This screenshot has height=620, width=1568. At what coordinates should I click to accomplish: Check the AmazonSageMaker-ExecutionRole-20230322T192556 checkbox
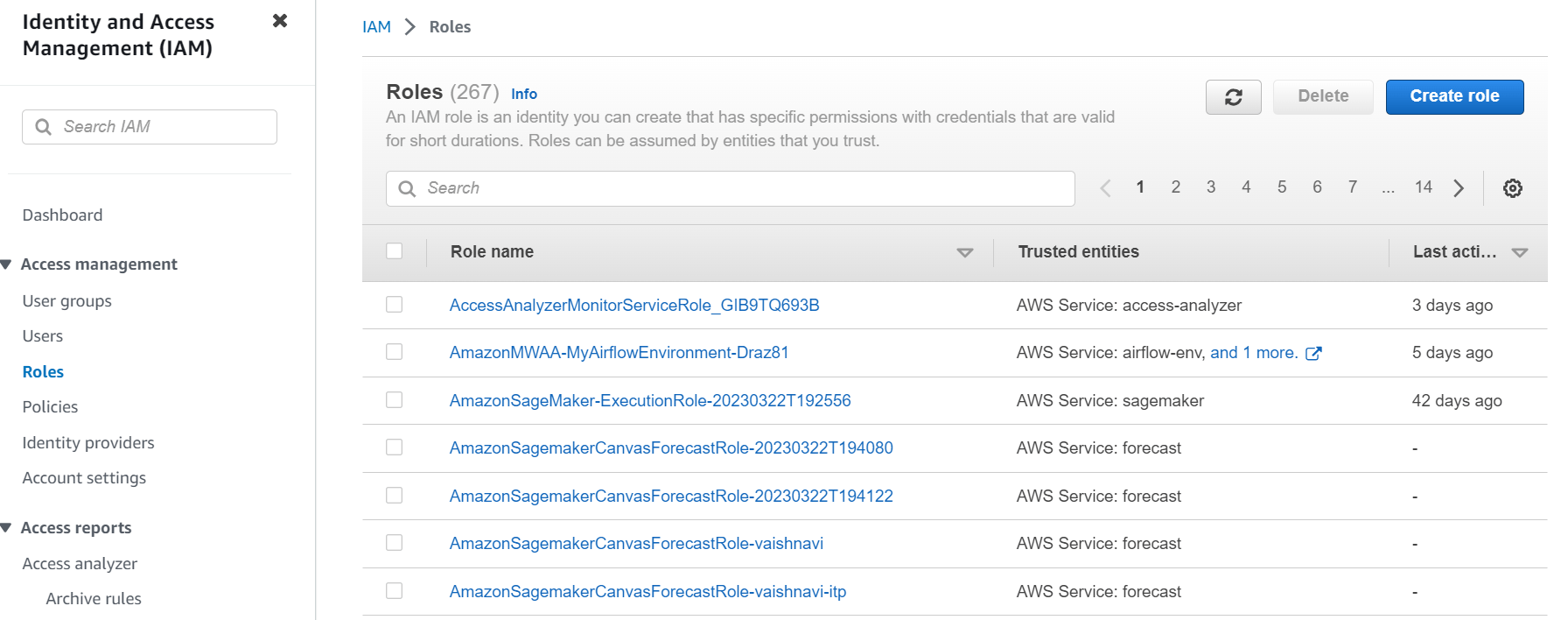click(394, 400)
